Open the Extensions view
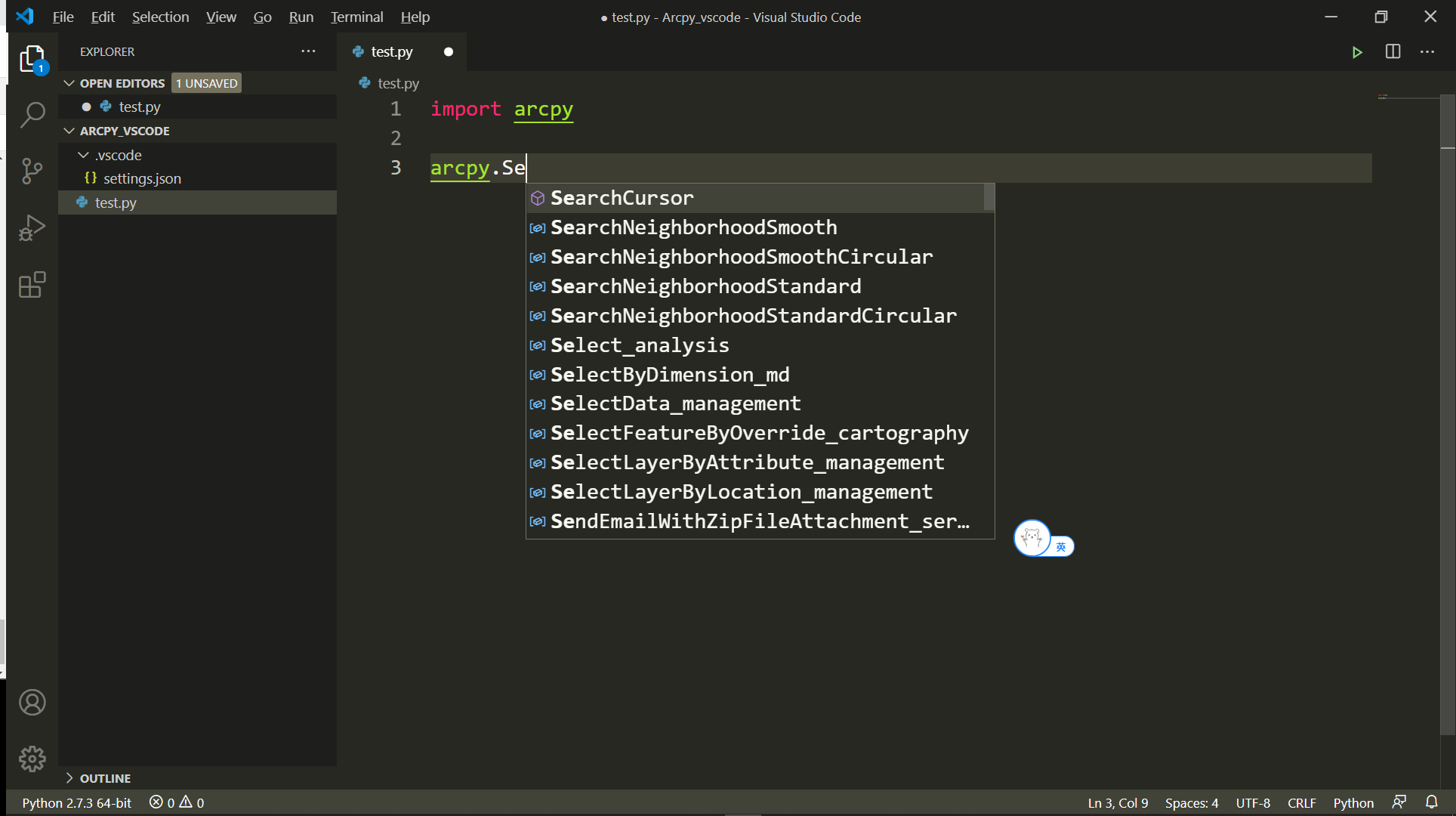This screenshot has height=816, width=1456. (32, 285)
